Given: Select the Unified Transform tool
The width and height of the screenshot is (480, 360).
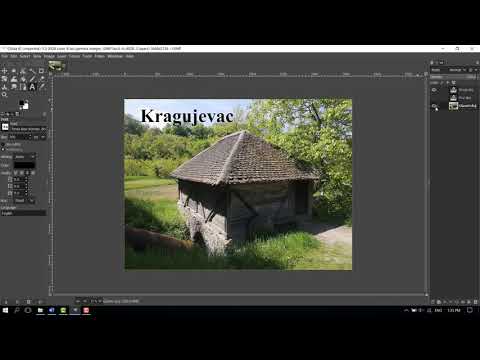Looking at the screenshot, I should (4, 79).
